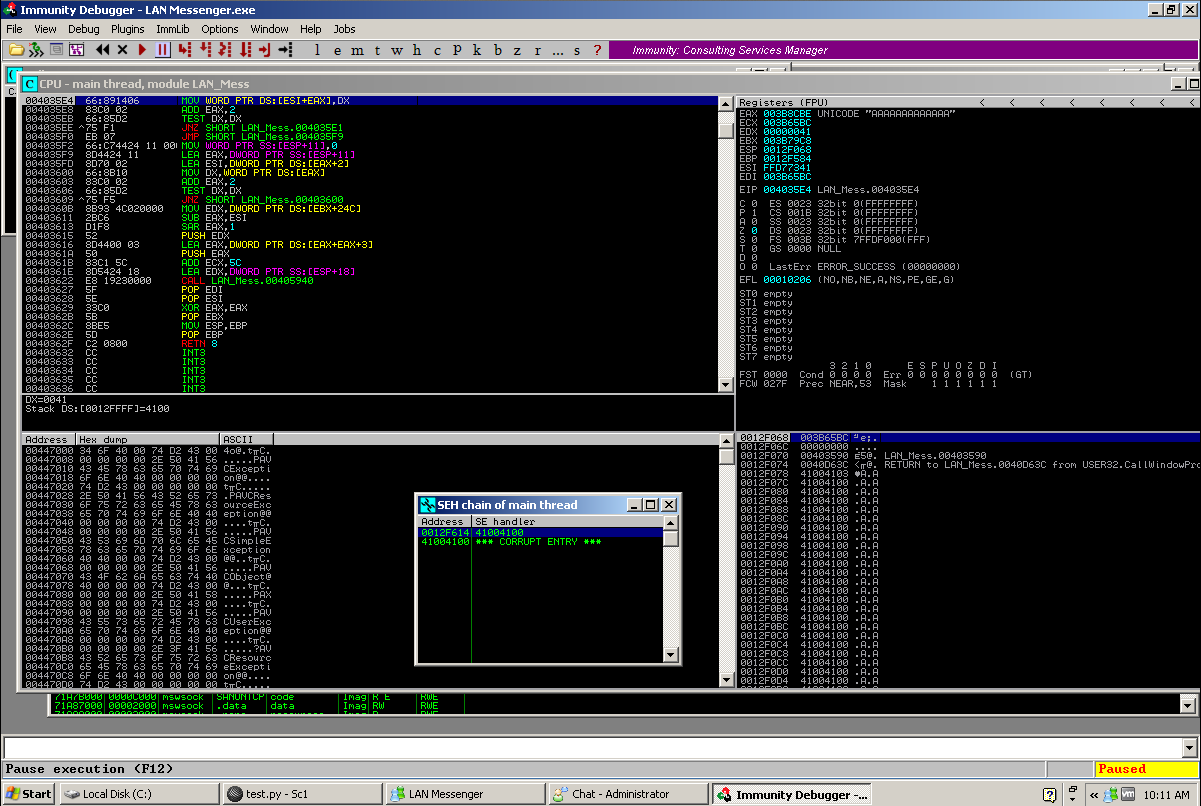The width and height of the screenshot is (1201, 806).
Task: Open the Plugins menu
Action: click(x=128, y=29)
